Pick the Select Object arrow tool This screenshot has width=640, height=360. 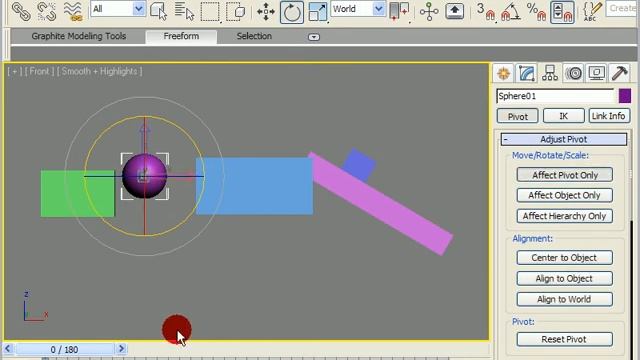pos(158,11)
